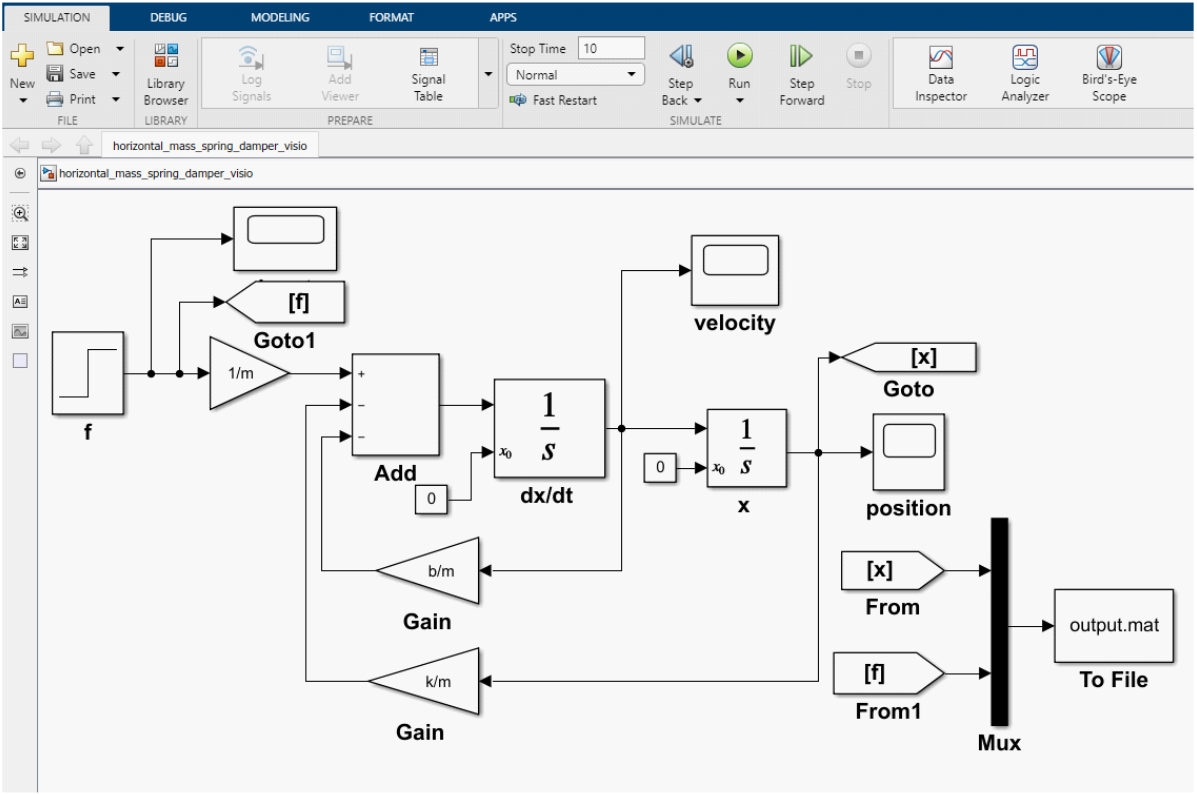
Task: Click the Fit to View icon
Action: click(20, 243)
